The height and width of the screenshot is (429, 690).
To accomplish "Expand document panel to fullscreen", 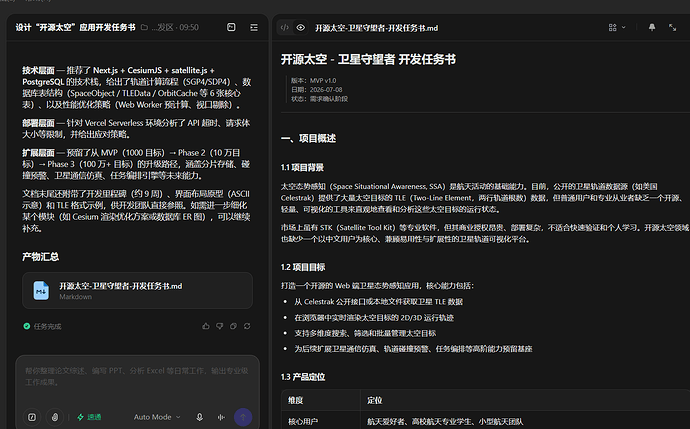I will tap(672, 27).
